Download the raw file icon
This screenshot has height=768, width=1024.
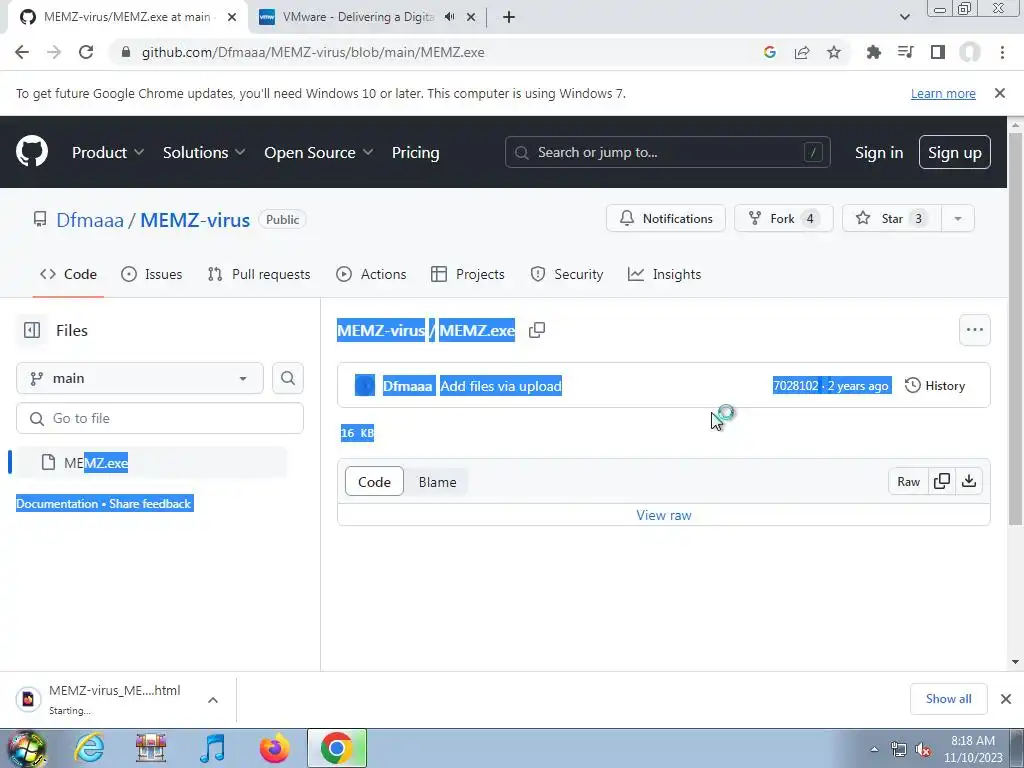click(969, 481)
